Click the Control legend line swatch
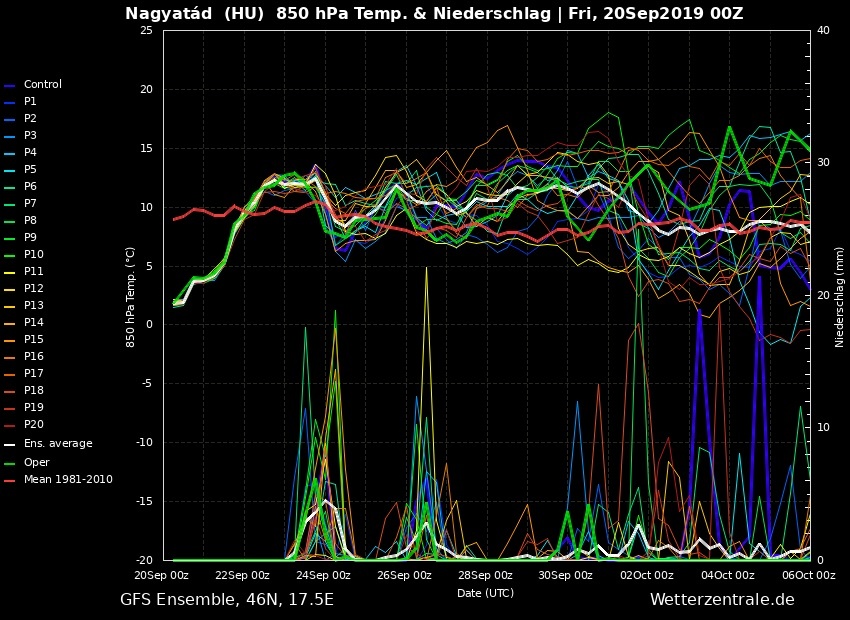Screen dimensions: 850x620 pyautogui.click(x=9, y=85)
